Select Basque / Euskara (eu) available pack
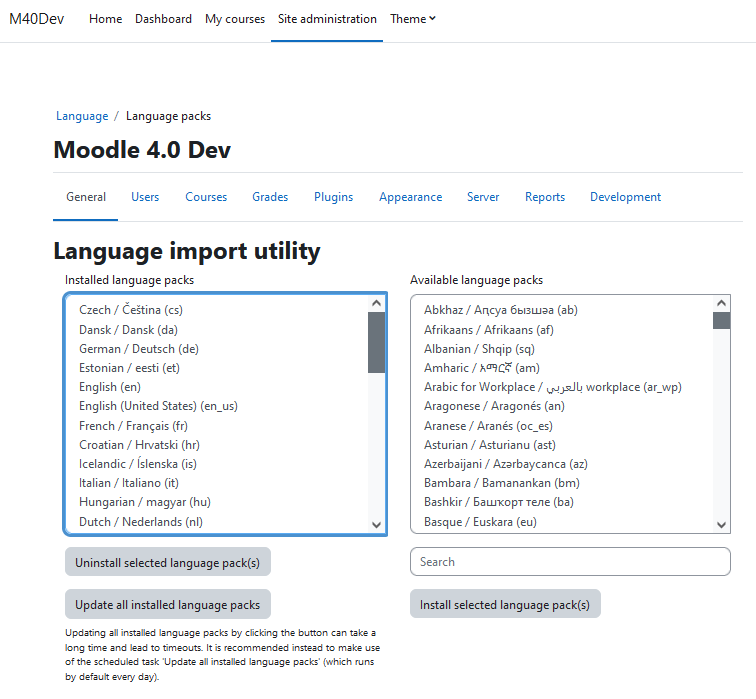 (x=562, y=522)
